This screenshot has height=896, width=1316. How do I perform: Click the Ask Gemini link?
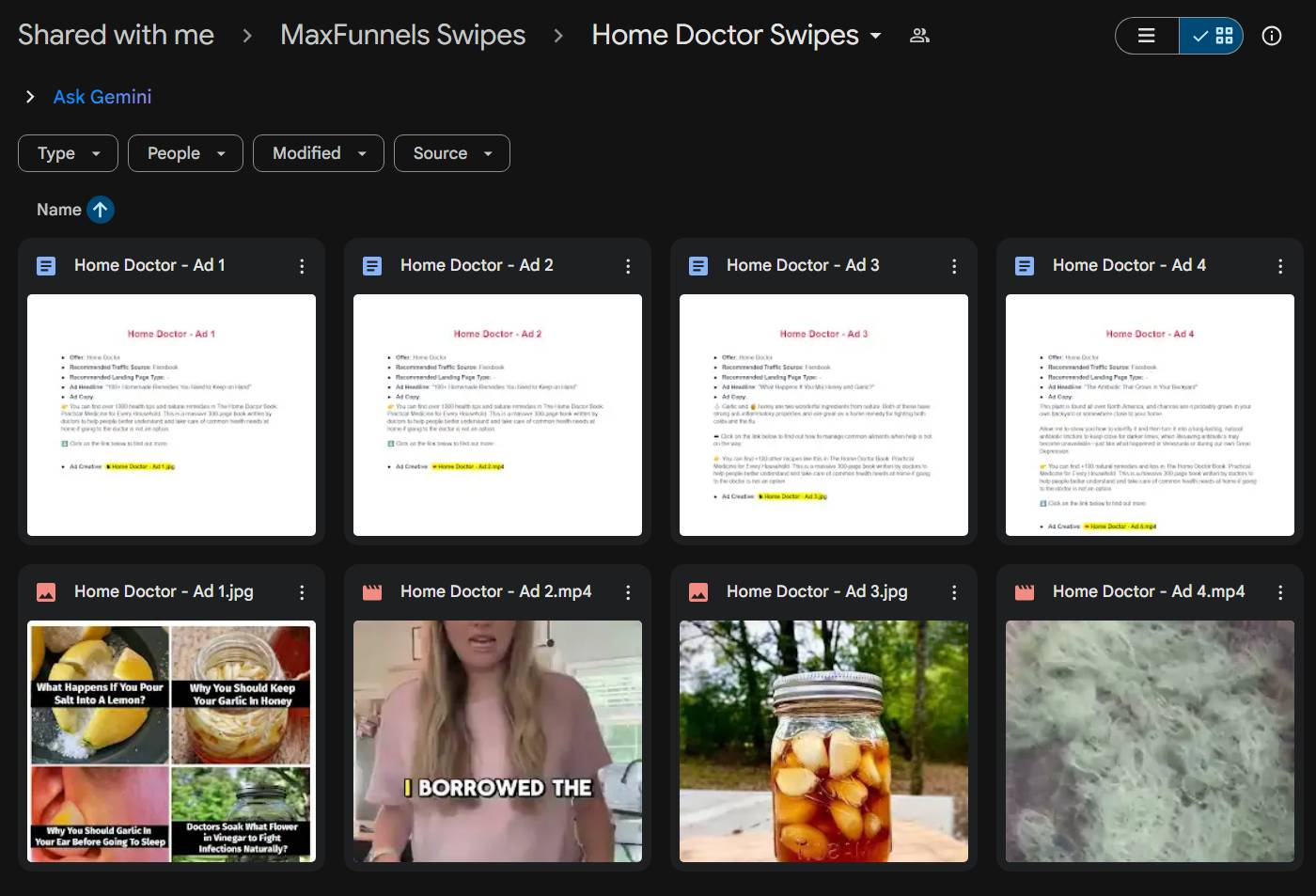pos(102,97)
